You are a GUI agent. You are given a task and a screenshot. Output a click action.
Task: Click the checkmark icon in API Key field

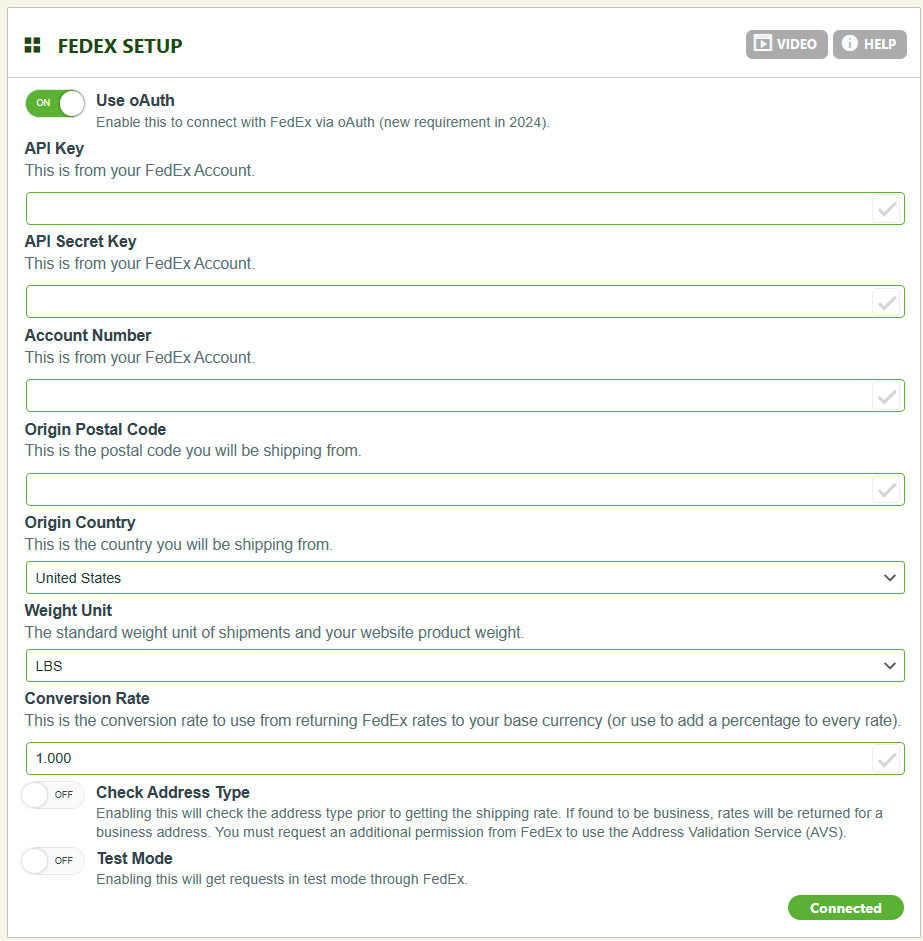886,209
